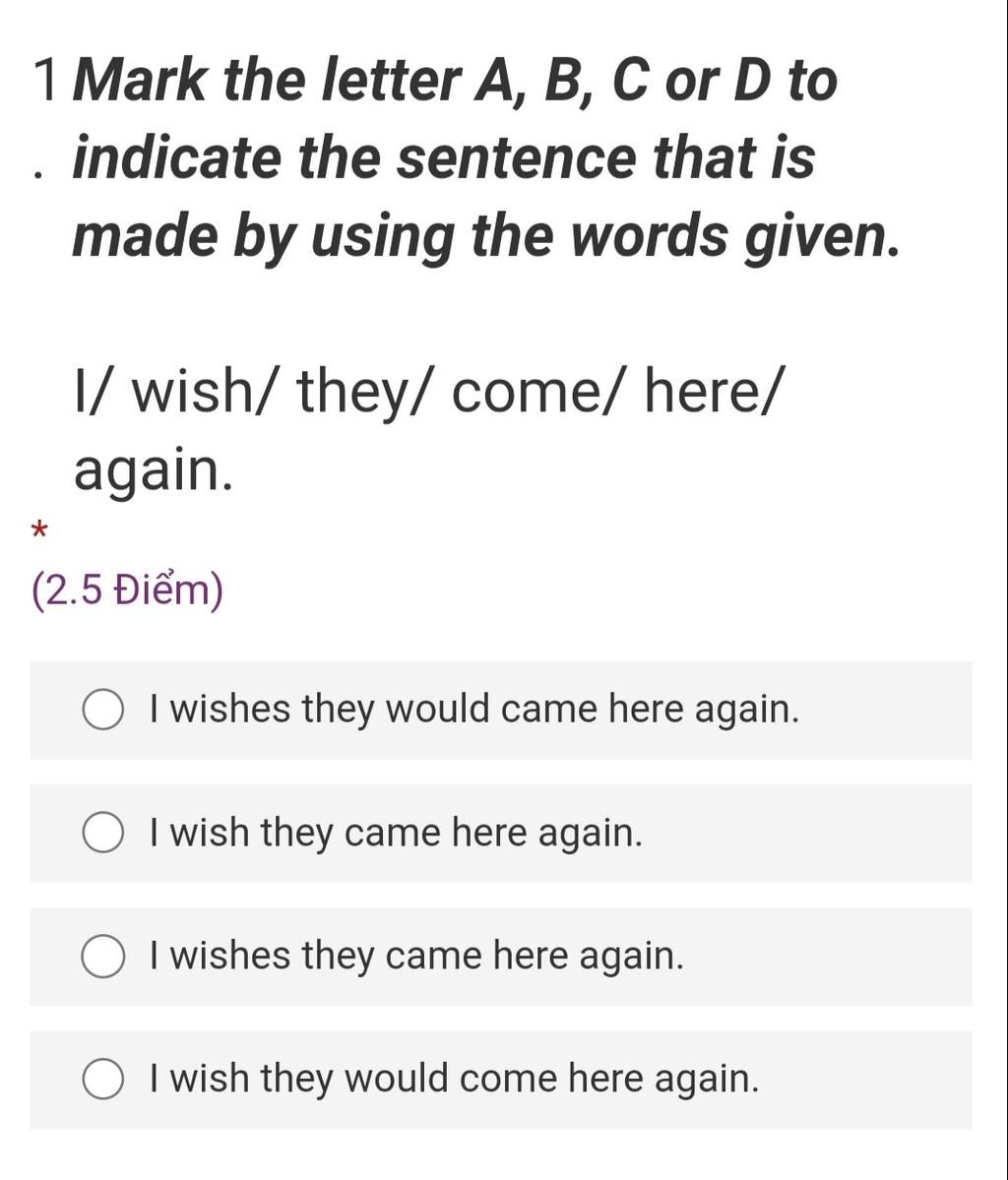The image size is (1008, 1180).
Task: Click the question number "1"
Action: coord(46,81)
